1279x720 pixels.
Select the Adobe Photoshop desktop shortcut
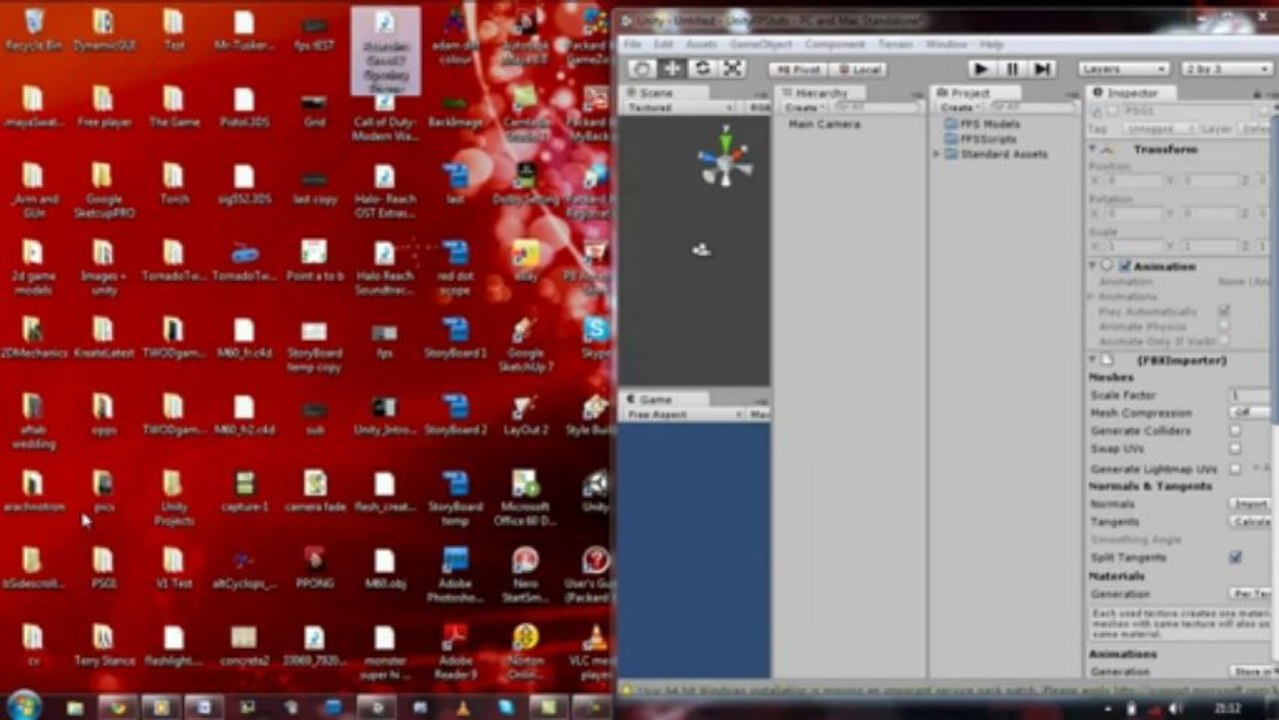(456, 574)
